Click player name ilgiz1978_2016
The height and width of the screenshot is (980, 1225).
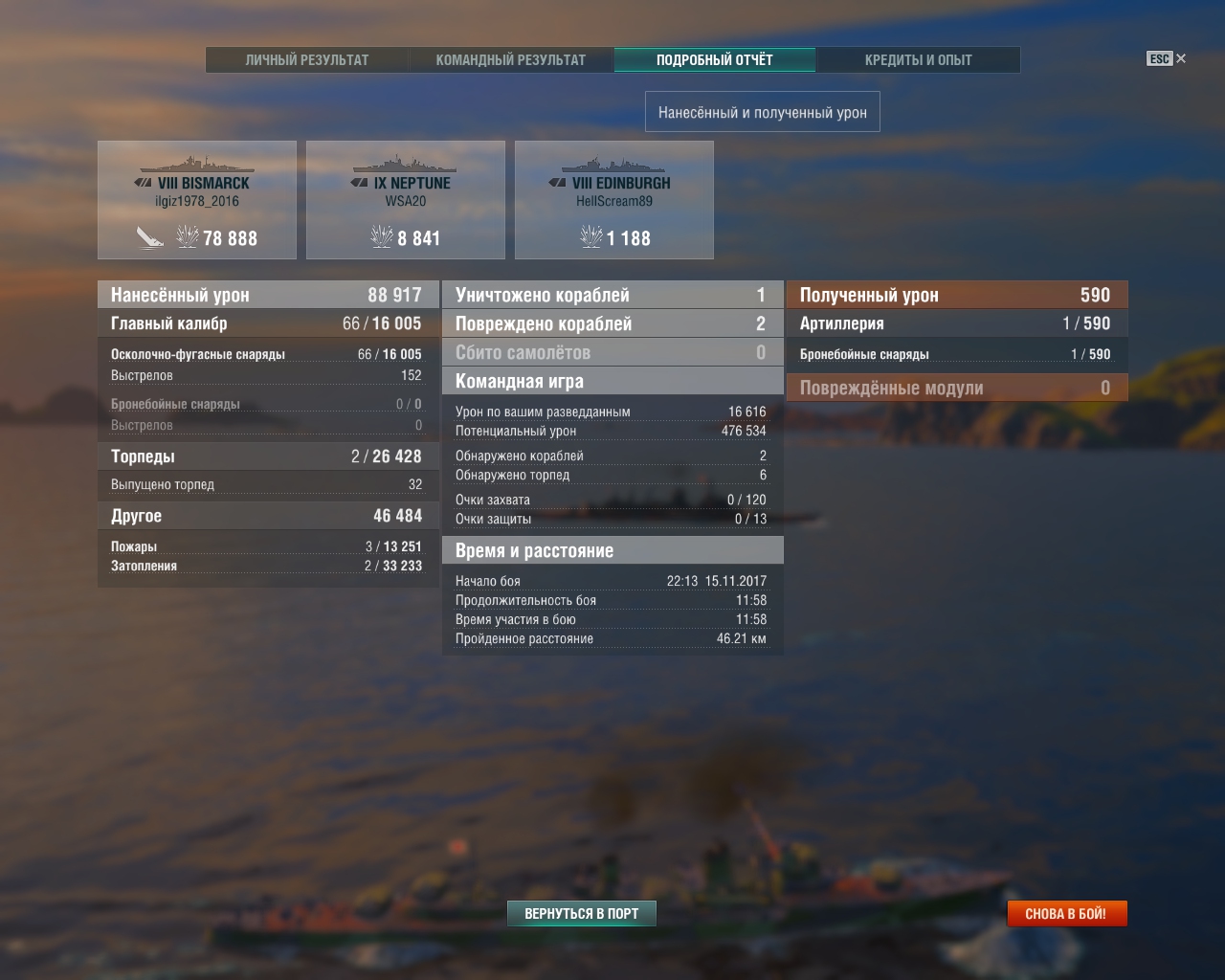197,201
